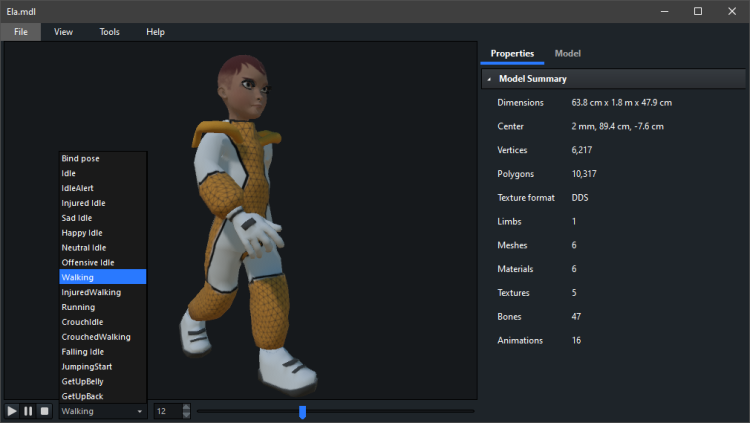This screenshot has width=750, height=423.
Task: Choose the Falling Idle animation
Action: (x=102, y=351)
